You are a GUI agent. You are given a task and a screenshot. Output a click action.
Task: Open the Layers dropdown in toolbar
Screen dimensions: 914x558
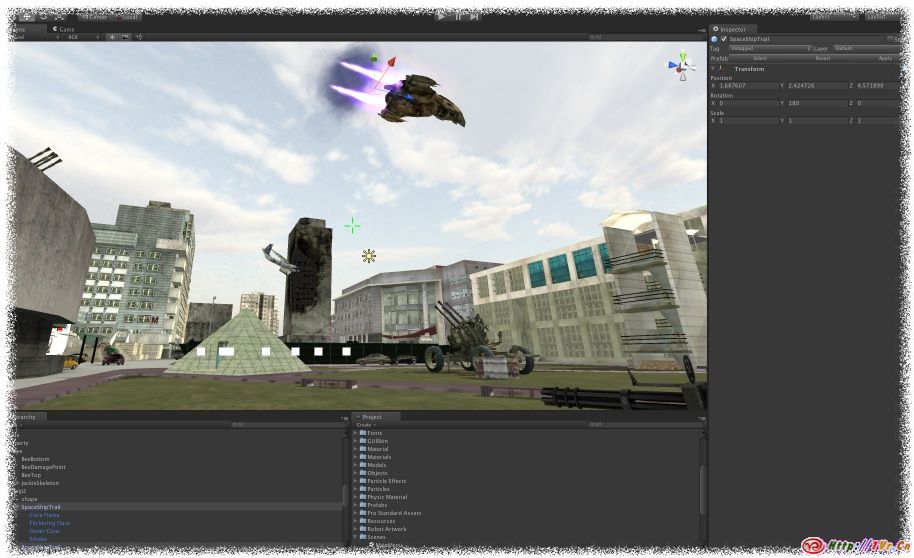click(833, 16)
